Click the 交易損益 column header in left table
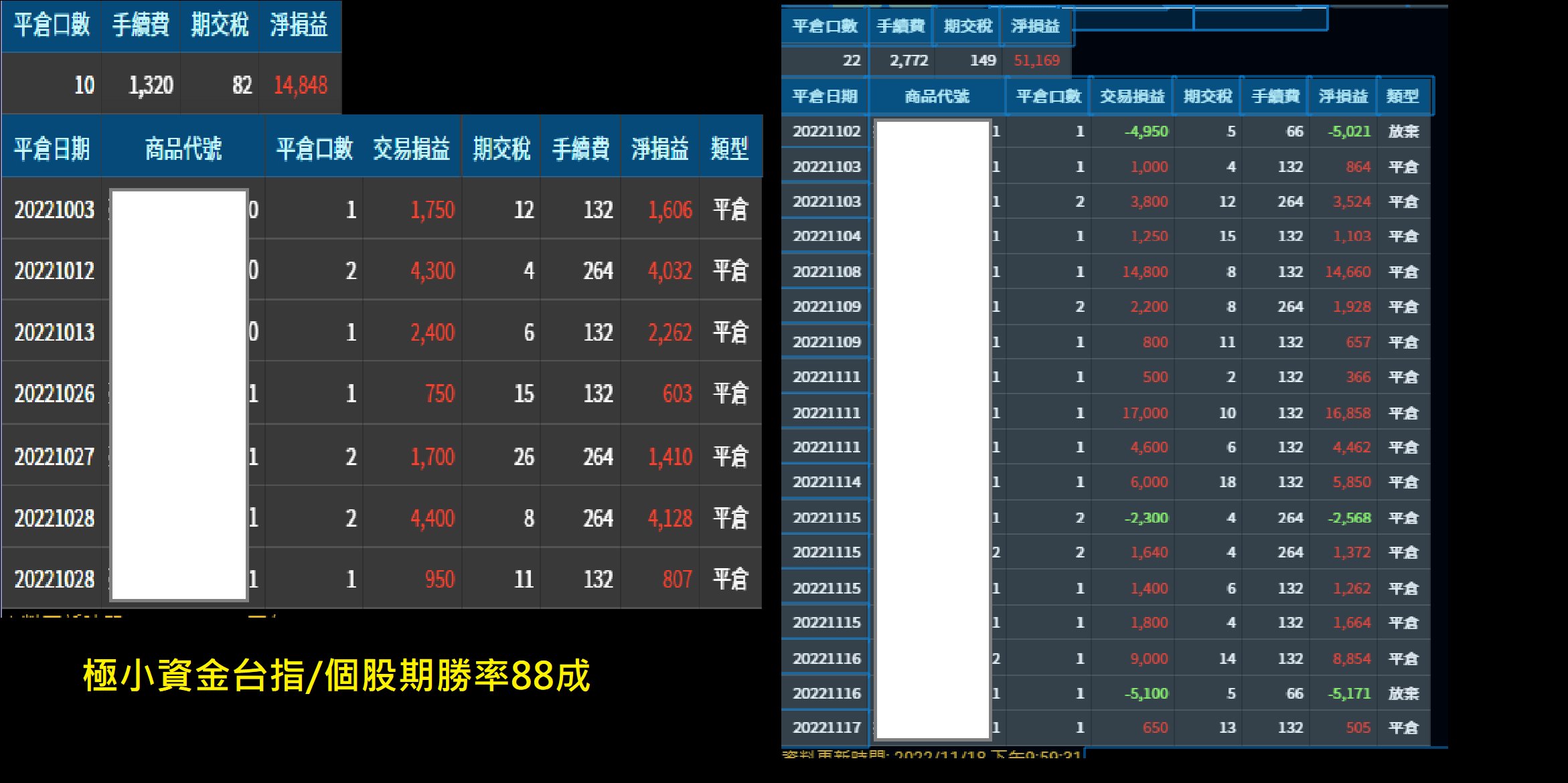 (x=412, y=149)
